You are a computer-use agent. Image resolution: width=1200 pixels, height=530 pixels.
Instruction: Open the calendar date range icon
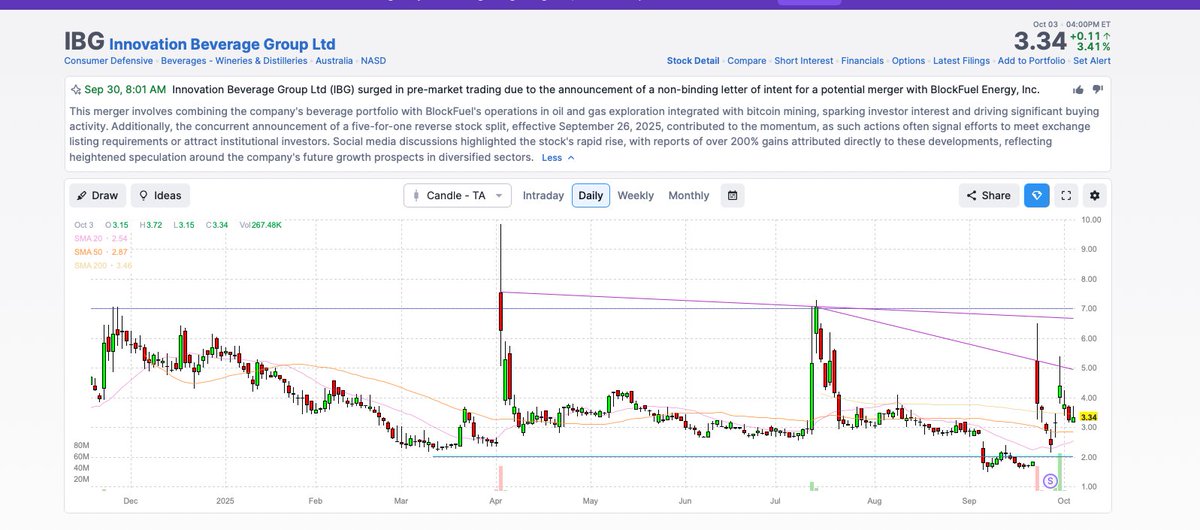733,195
